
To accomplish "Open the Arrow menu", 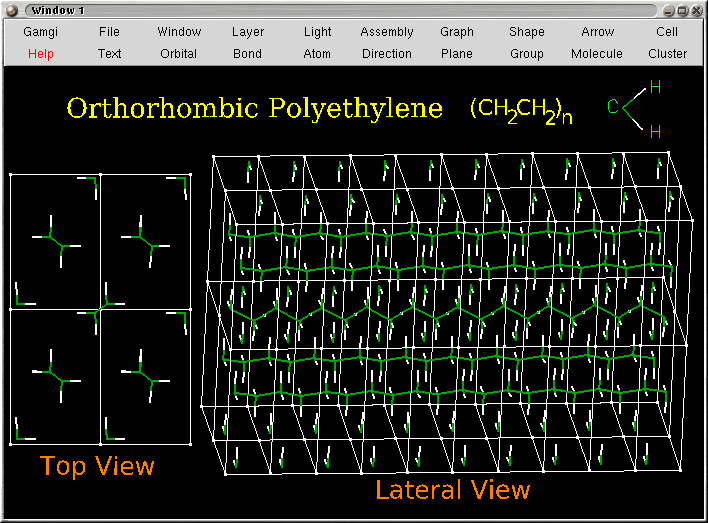I will pyautogui.click(x=598, y=32).
